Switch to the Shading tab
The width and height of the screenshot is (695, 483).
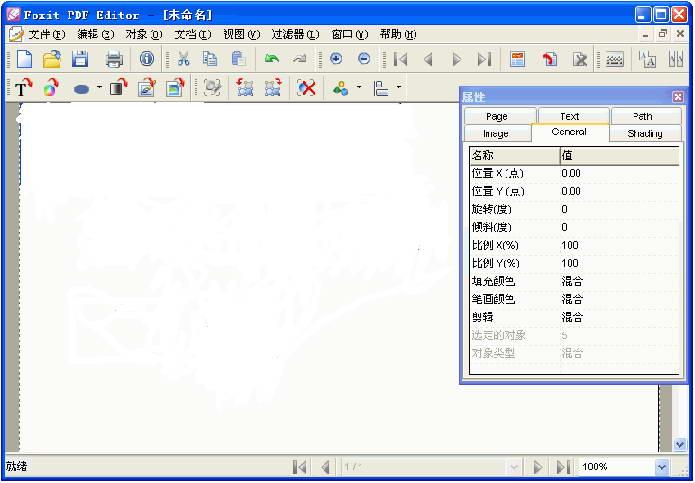coord(644,133)
